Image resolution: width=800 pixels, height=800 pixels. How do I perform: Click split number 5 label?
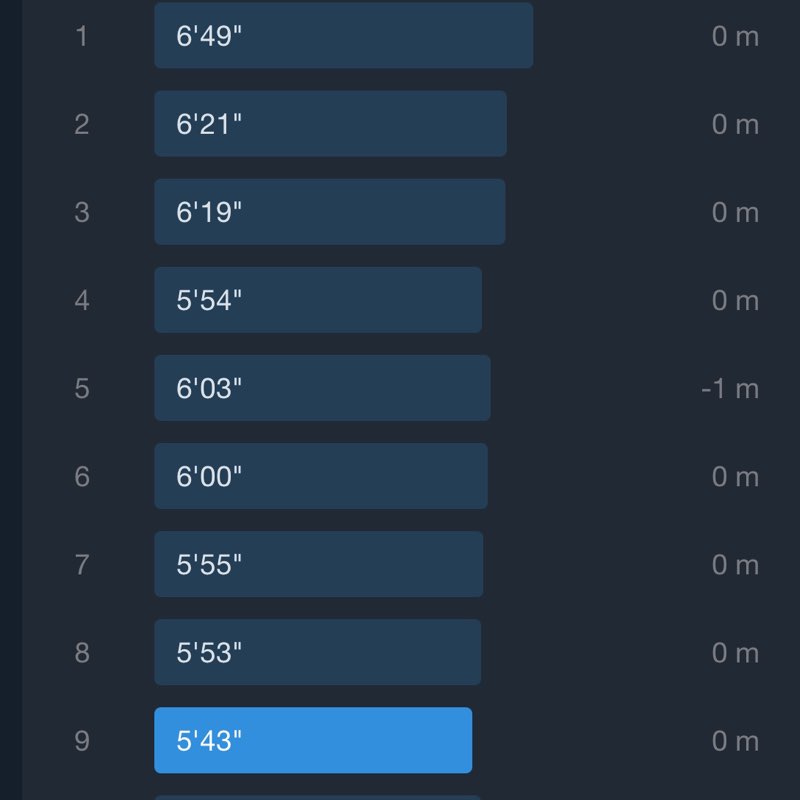tap(82, 389)
